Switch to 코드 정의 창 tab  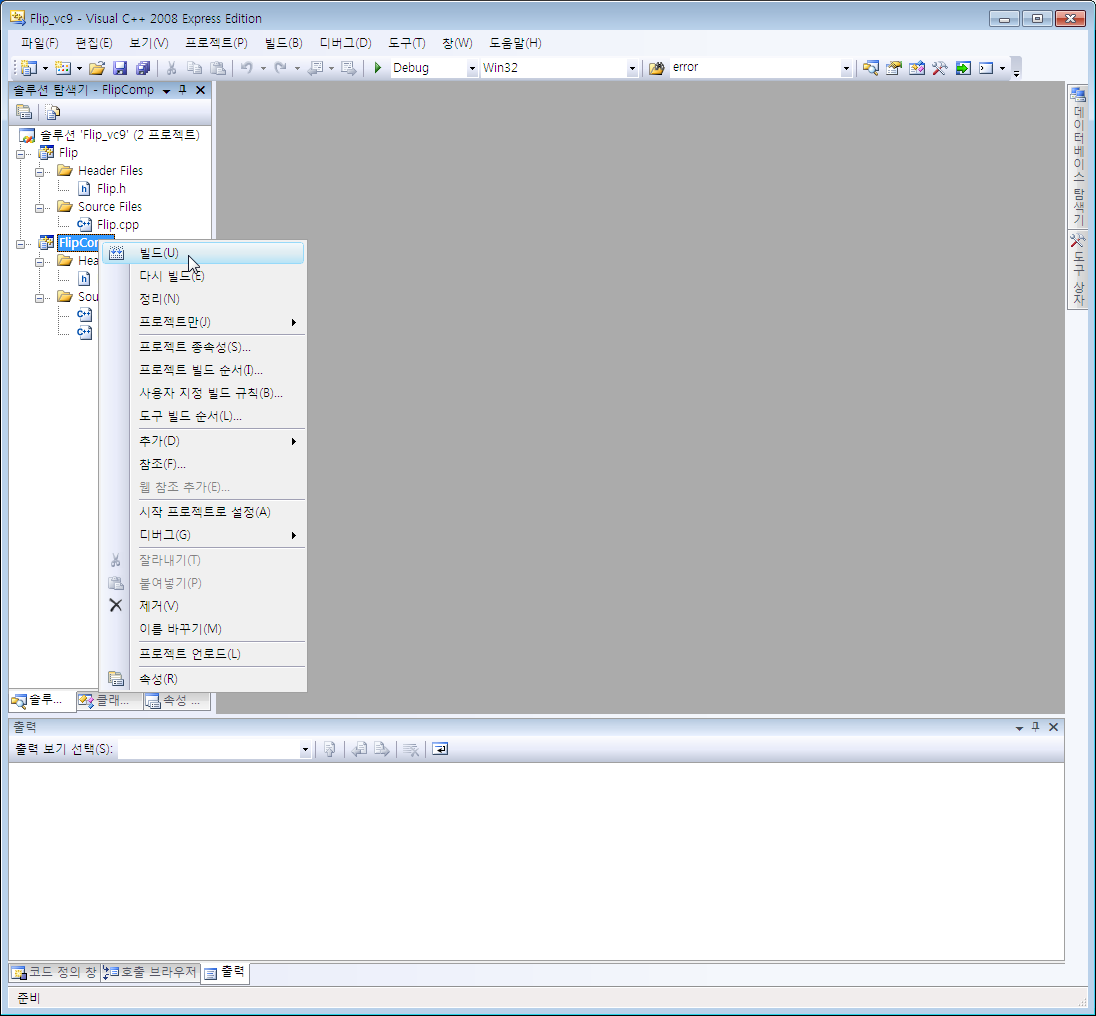pyautogui.click(x=55, y=972)
